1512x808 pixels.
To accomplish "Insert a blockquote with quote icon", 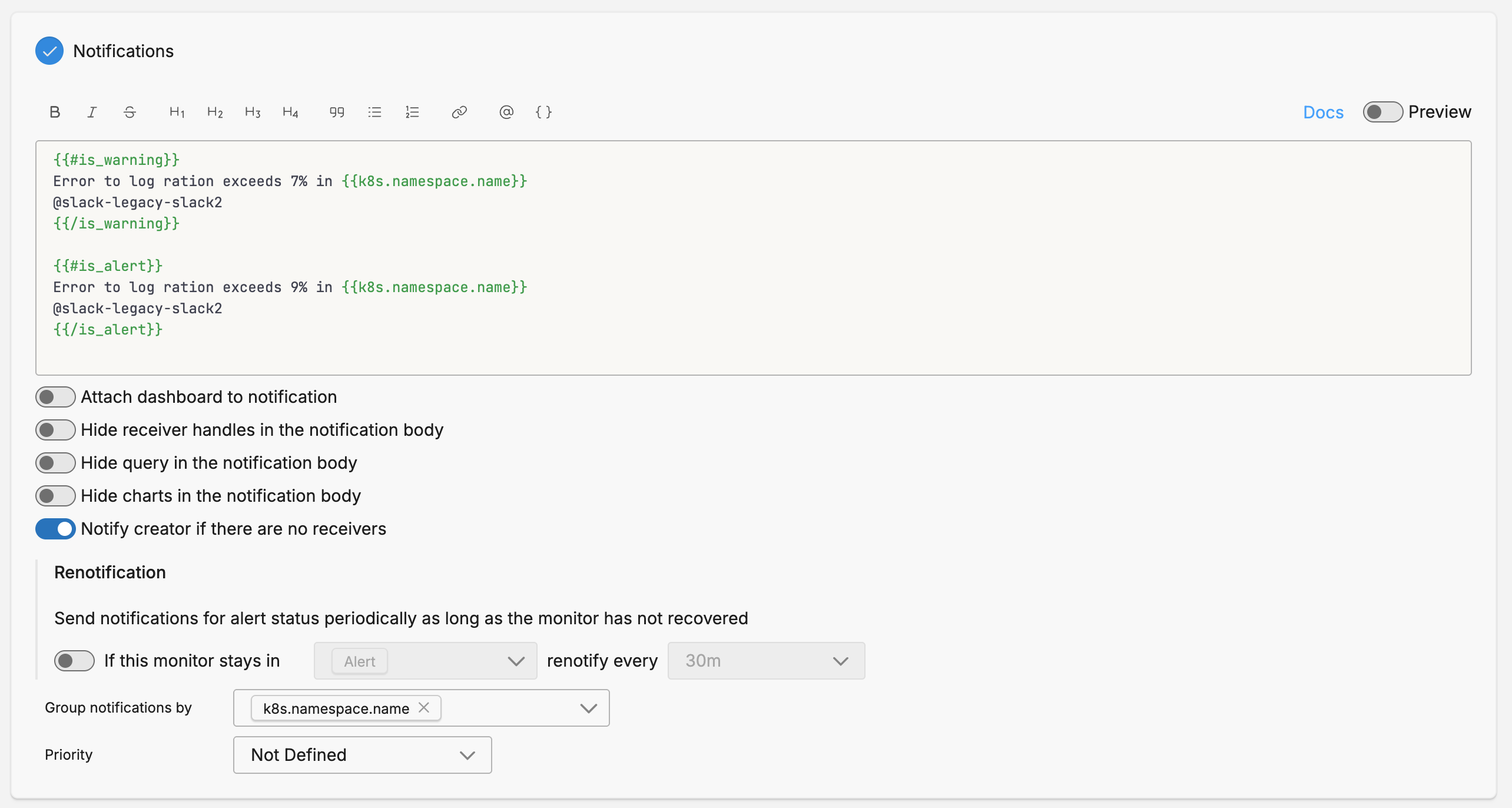I will tap(337, 112).
